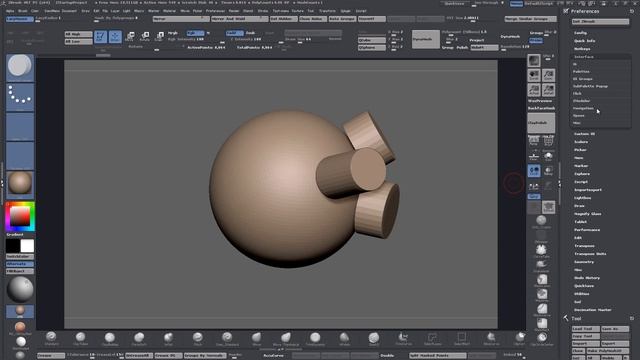Select the Draw mode icon
The height and width of the screenshot is (360, 640).
[x=115, y=37]
